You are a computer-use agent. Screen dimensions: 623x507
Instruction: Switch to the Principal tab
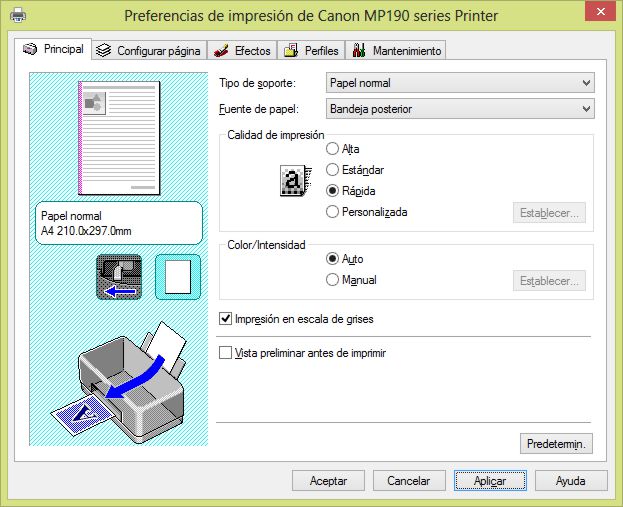point(53,49)
